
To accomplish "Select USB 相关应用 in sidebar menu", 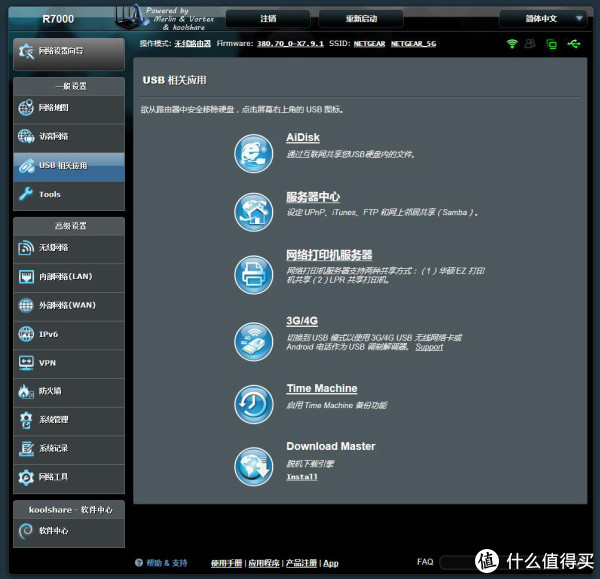I will (69, 167).
